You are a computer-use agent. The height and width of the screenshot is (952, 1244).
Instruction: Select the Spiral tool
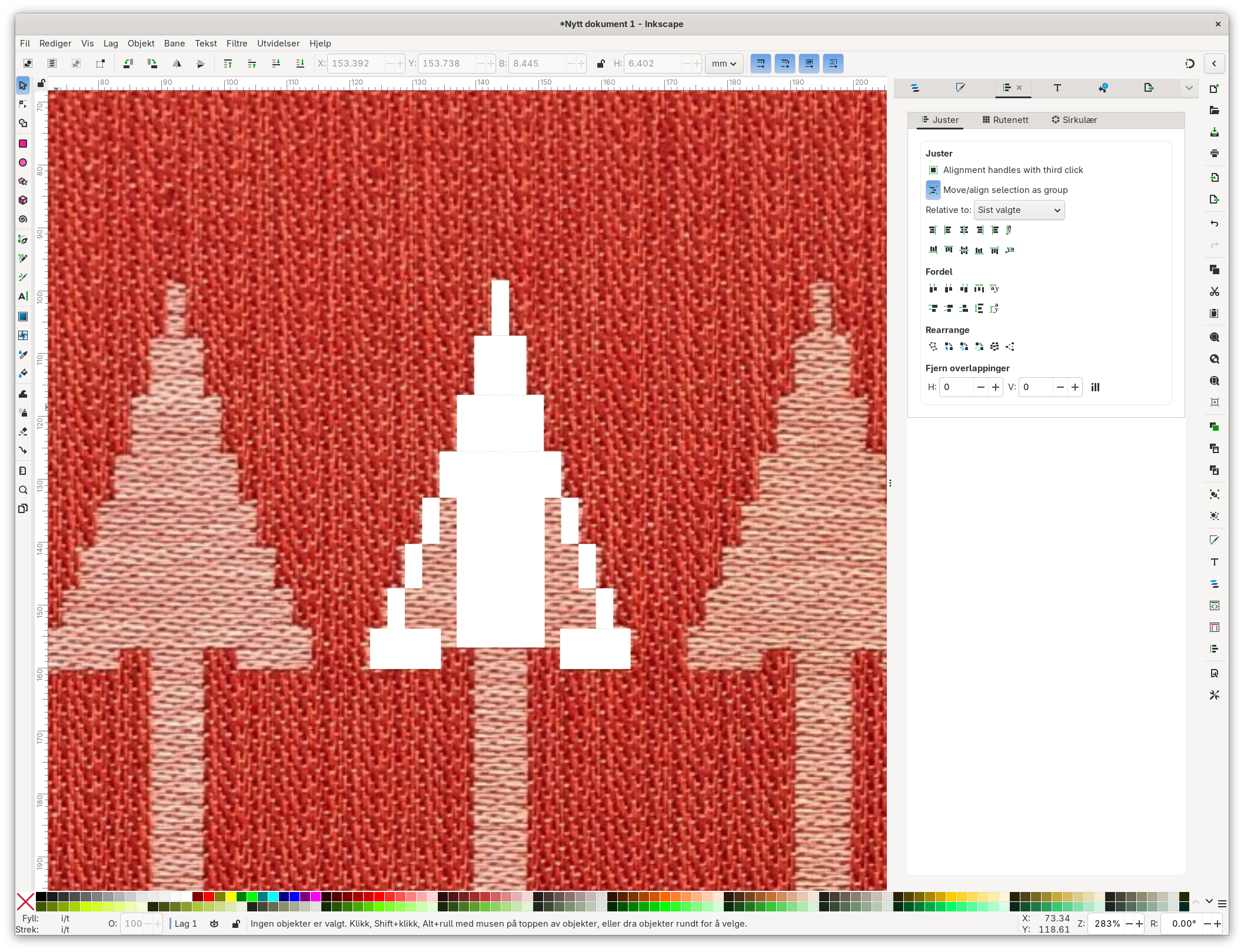click(23, 219)
